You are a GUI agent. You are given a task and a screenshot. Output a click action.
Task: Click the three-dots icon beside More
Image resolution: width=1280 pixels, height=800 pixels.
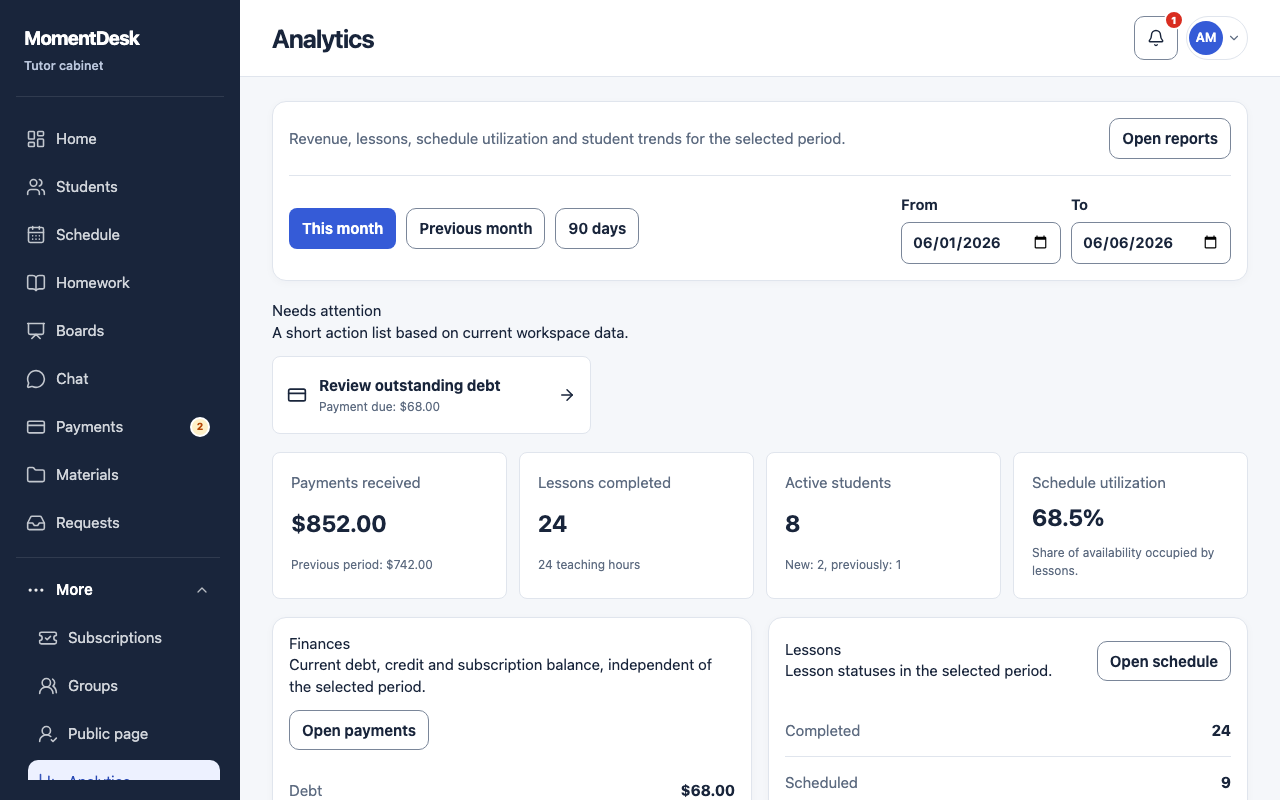(36, 590)
